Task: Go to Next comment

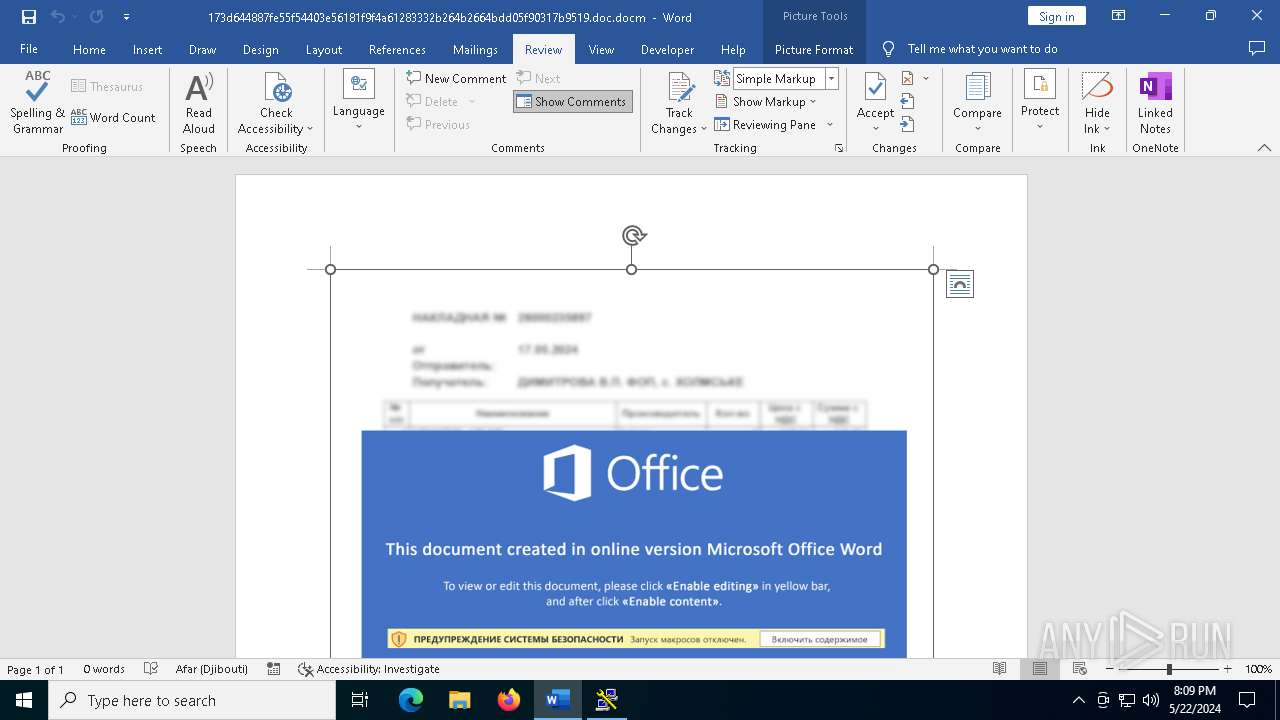Action: [539, 78]
